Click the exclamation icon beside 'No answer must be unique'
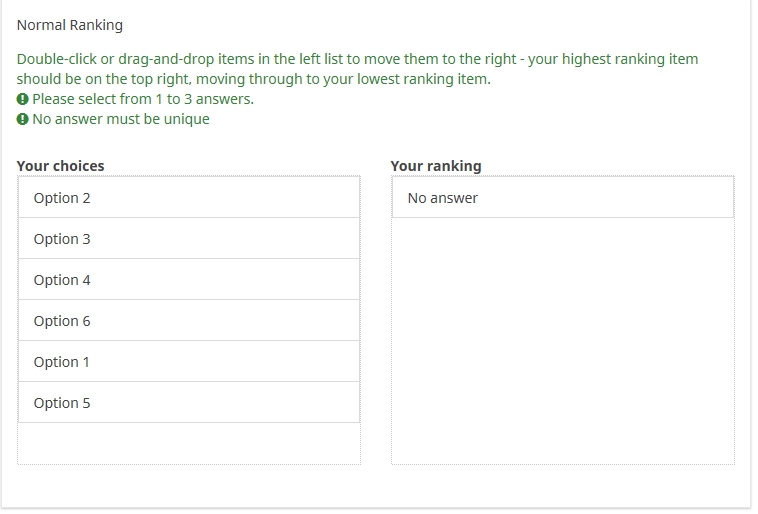758x514 pixels. click(22, 120)
